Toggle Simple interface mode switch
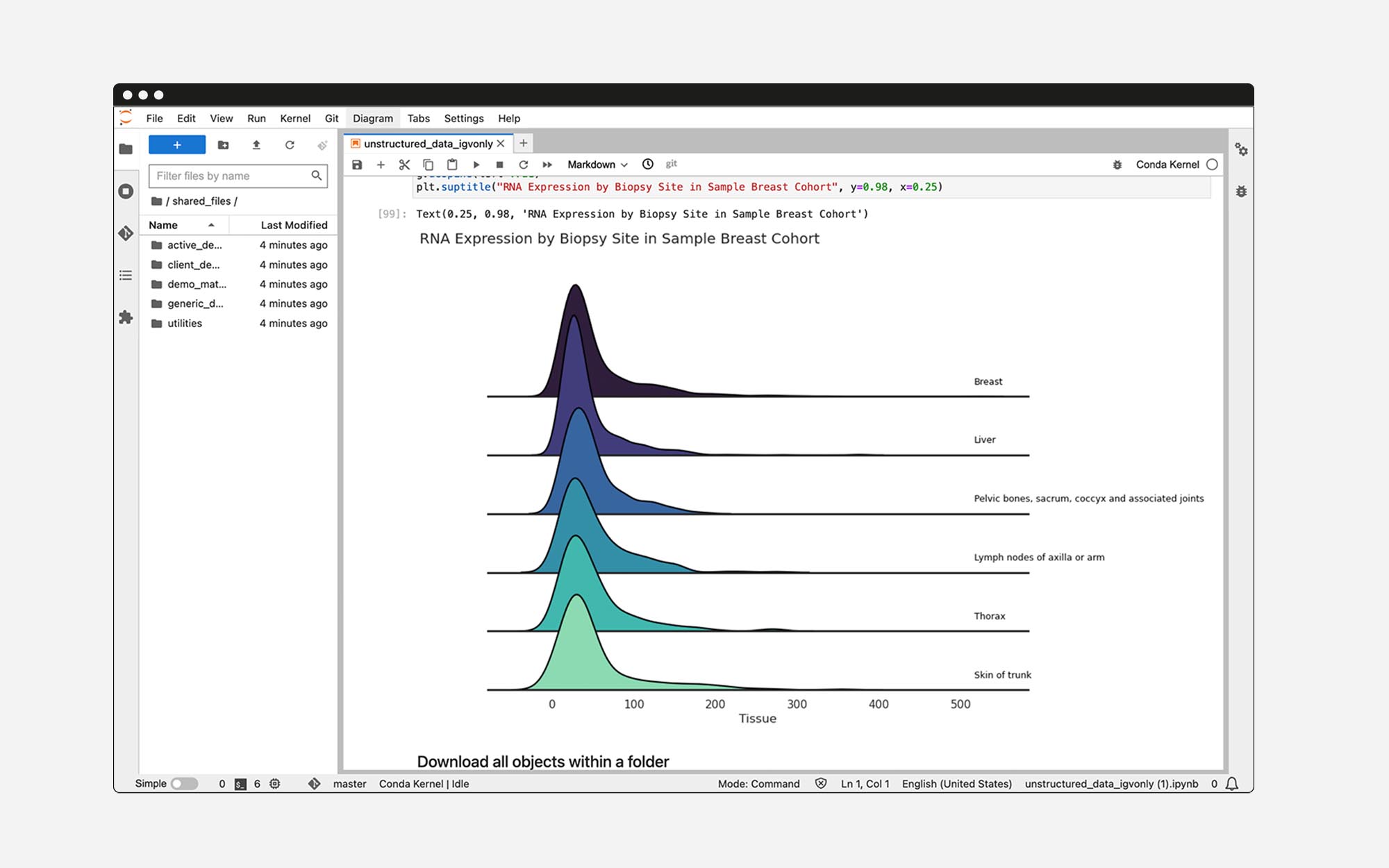 pyautogui.click(x=185, y=783)
